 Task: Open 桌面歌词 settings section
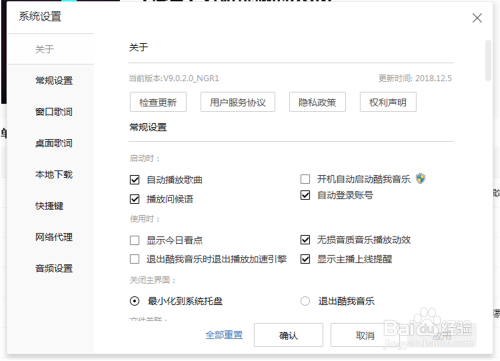(x=54, y=143)
